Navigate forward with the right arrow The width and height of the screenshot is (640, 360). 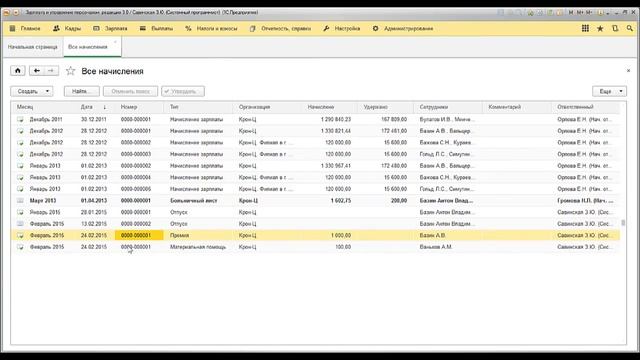51,71
